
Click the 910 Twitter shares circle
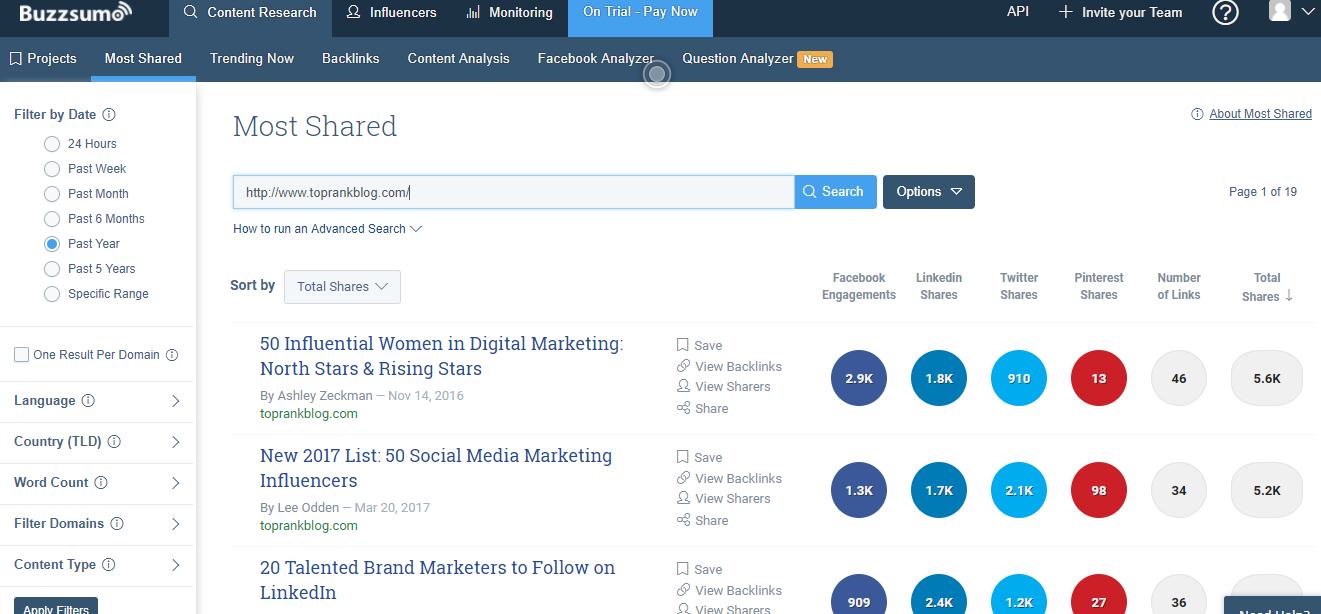[x=1019, y=378]
